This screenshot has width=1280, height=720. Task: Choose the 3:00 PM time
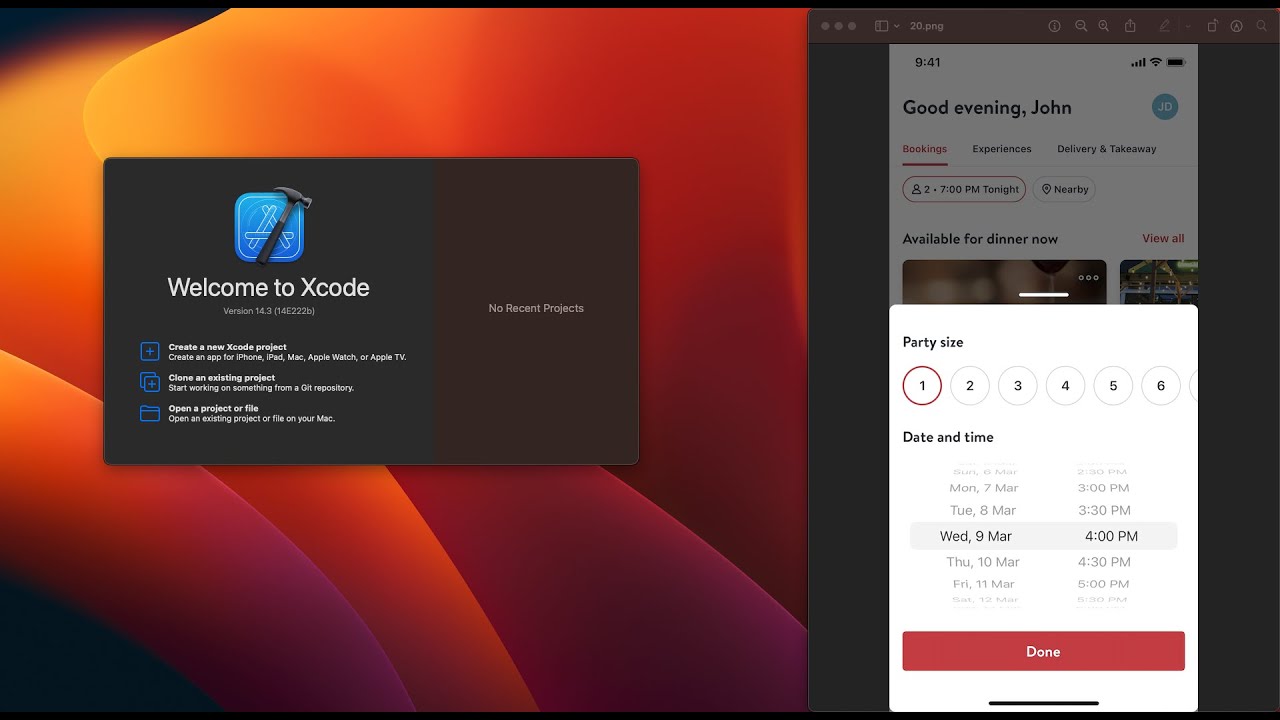[x=1104, y=488]
